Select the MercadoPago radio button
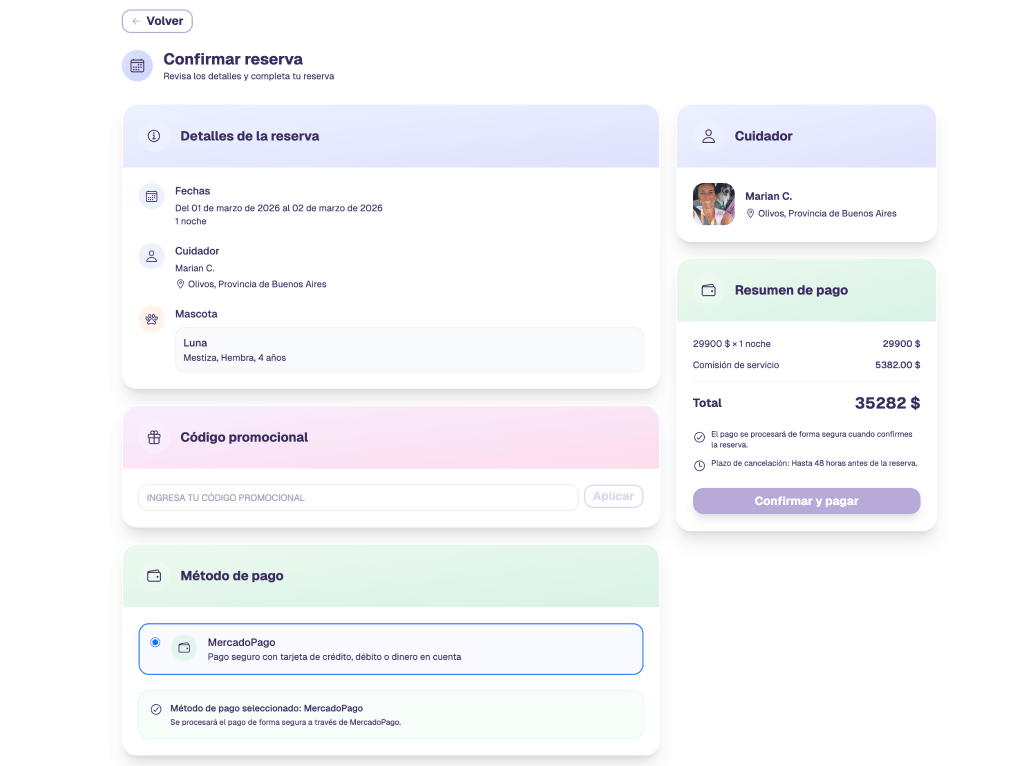The height and width of the screenshot is (766, 1024). pyautogui.click(x=155, y=642)
